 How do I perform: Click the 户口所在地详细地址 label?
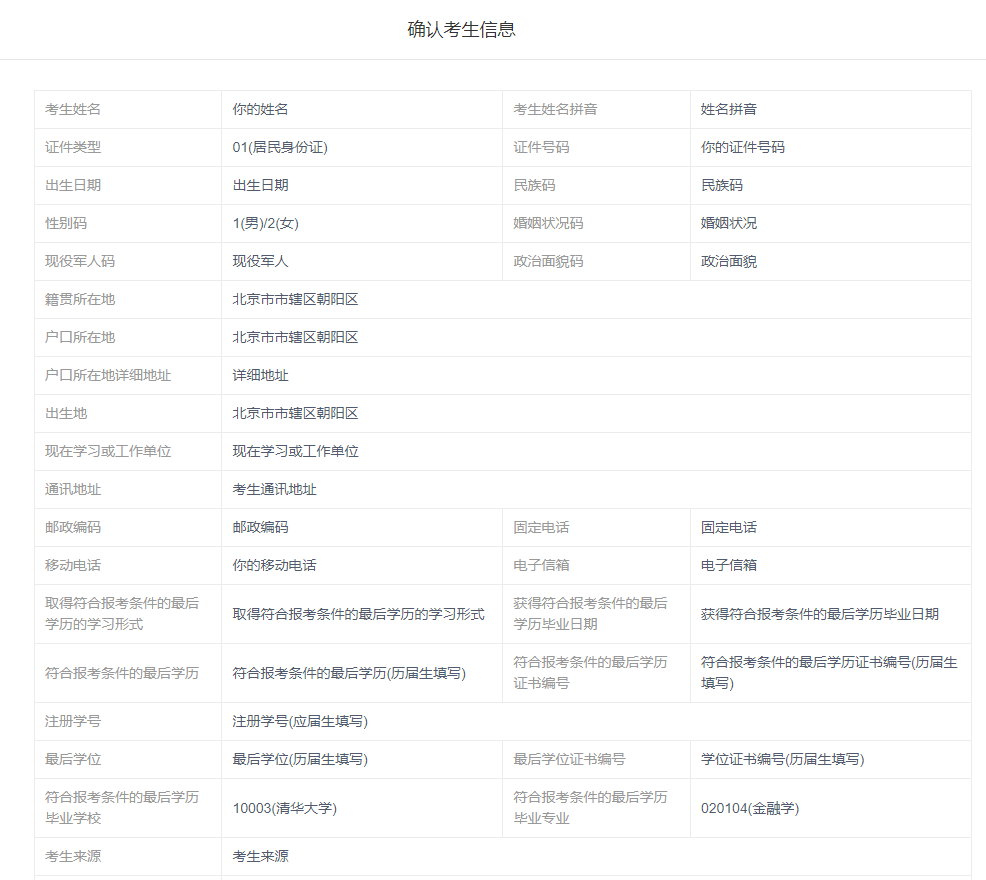(x=108, y=376)
